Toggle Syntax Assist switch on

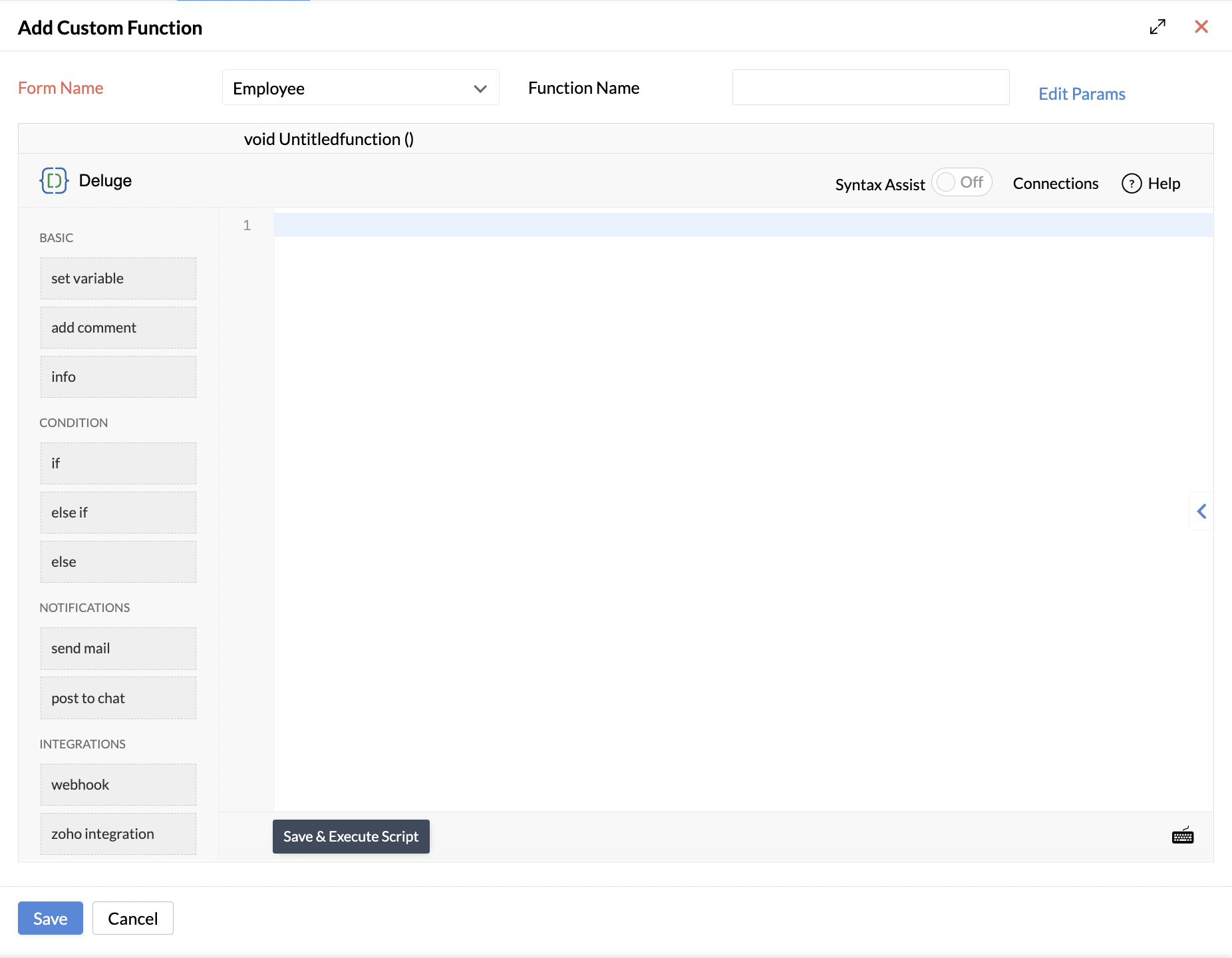click(x=961, y=182)
